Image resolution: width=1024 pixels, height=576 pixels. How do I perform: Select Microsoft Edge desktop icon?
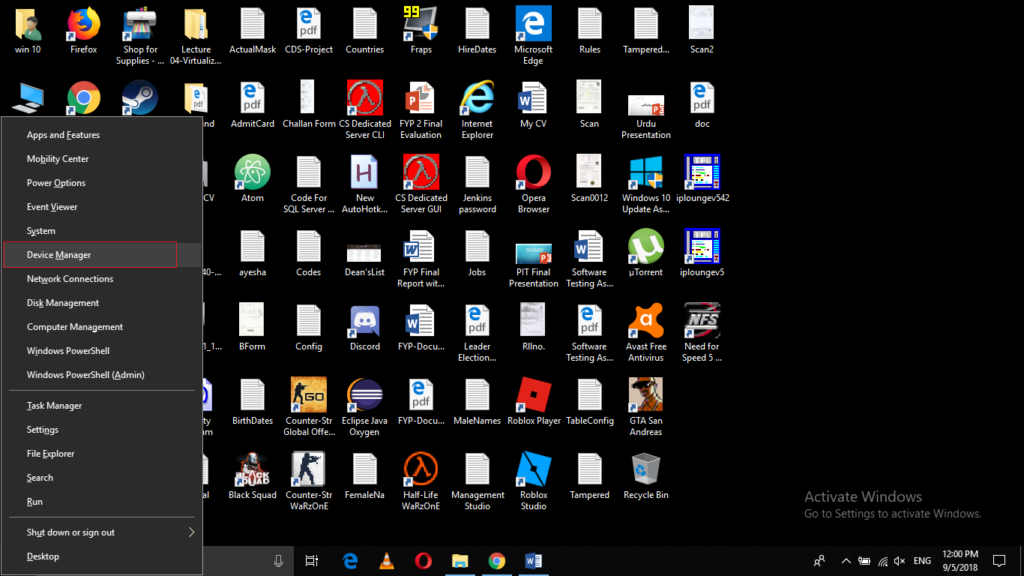click(x=533, y=35)
